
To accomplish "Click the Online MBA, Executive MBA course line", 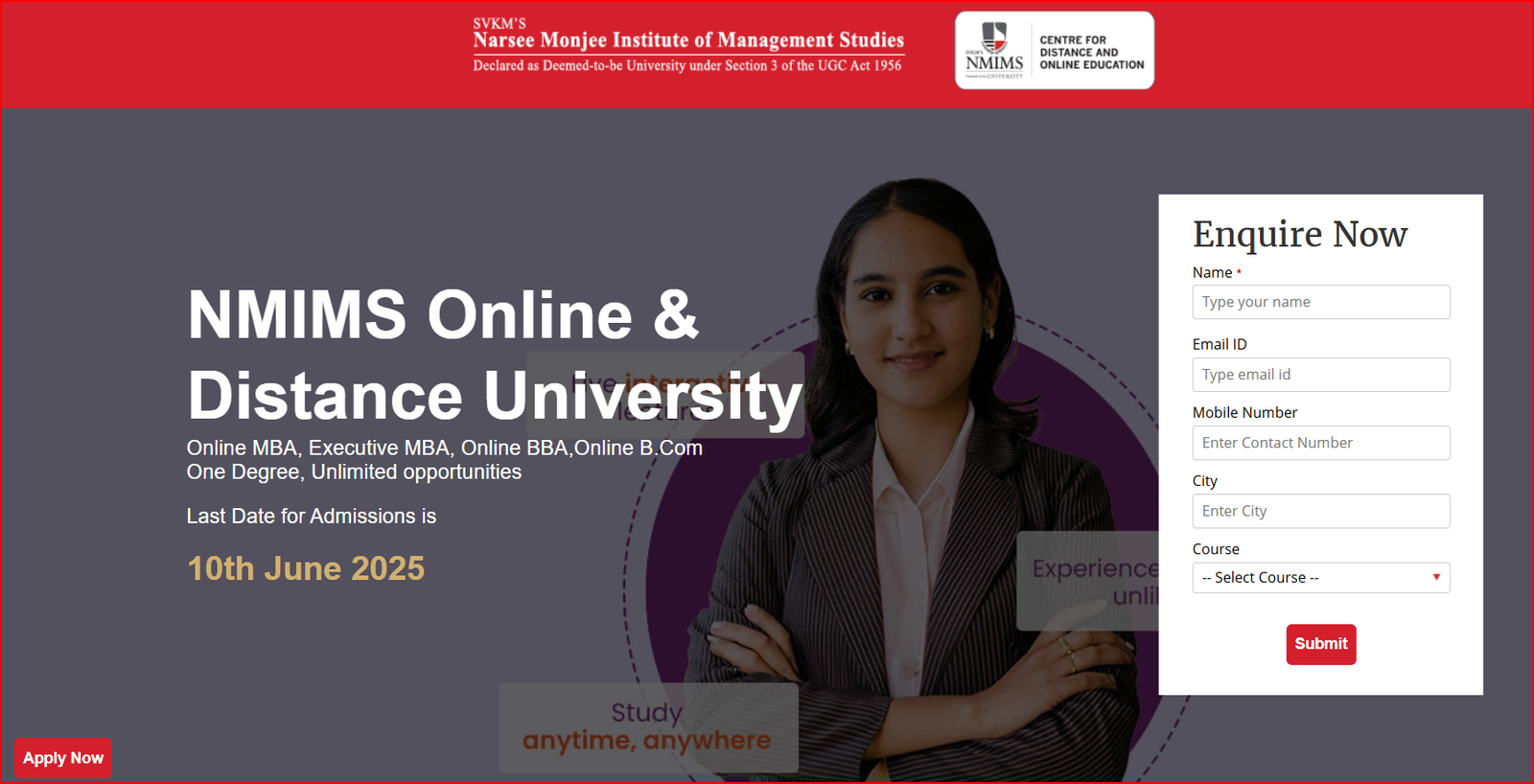I will tap(445, 448).
